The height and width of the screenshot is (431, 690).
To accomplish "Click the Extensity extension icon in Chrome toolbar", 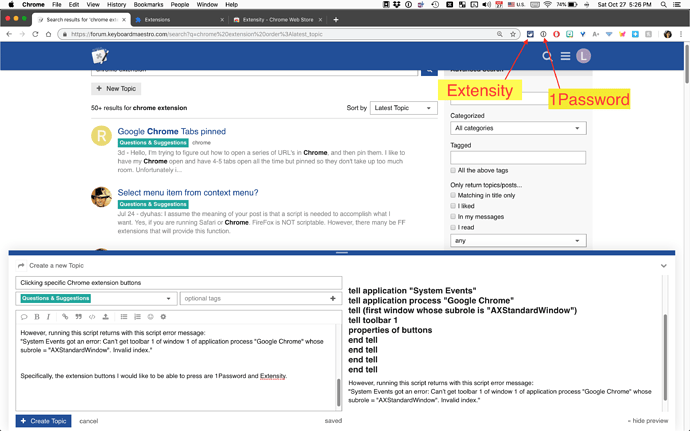I will (x=530, y=34).
